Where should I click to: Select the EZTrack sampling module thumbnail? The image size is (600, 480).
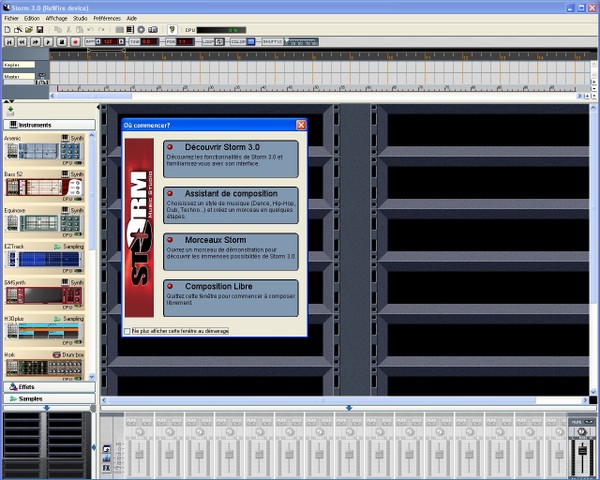click(x=44, y=260)
